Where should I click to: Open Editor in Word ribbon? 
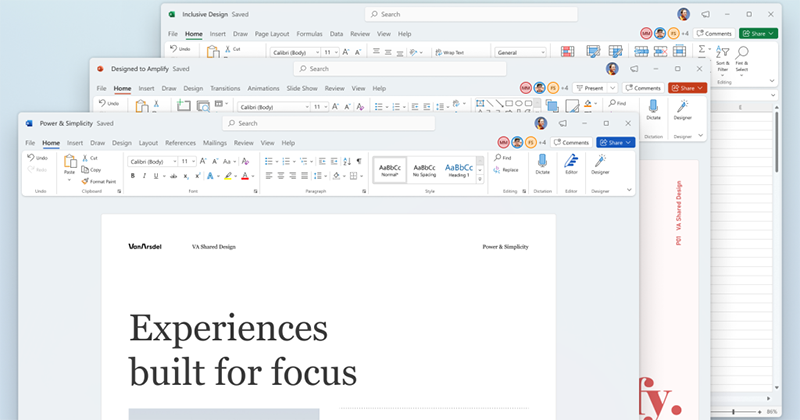[x=571, y=164]
